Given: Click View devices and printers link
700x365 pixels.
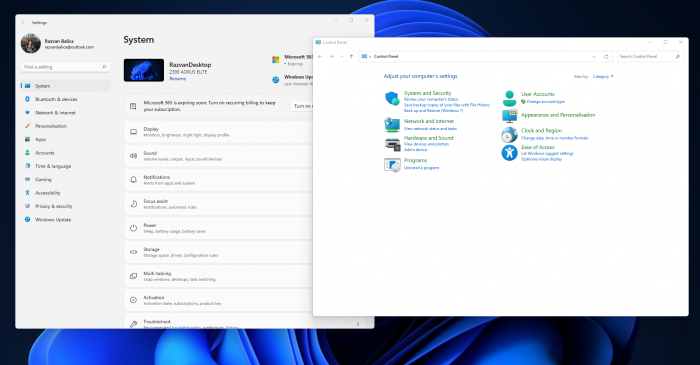Looking at the screenshot, I should [x=426, y=144].
